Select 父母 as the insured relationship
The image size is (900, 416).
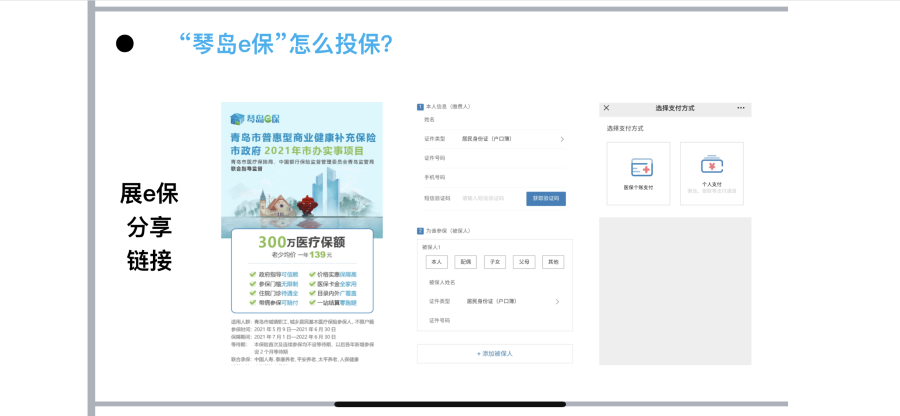coord(524,262)
